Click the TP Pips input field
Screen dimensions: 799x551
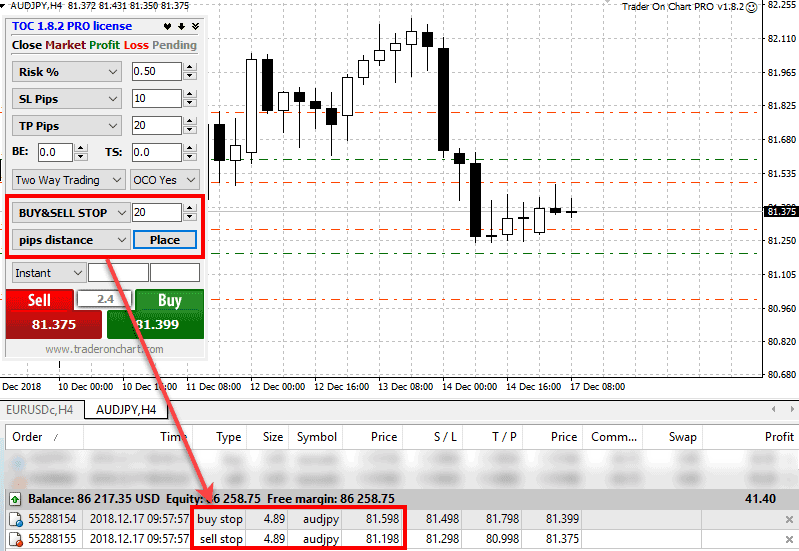pyautogui.click(x=156, y=125)
